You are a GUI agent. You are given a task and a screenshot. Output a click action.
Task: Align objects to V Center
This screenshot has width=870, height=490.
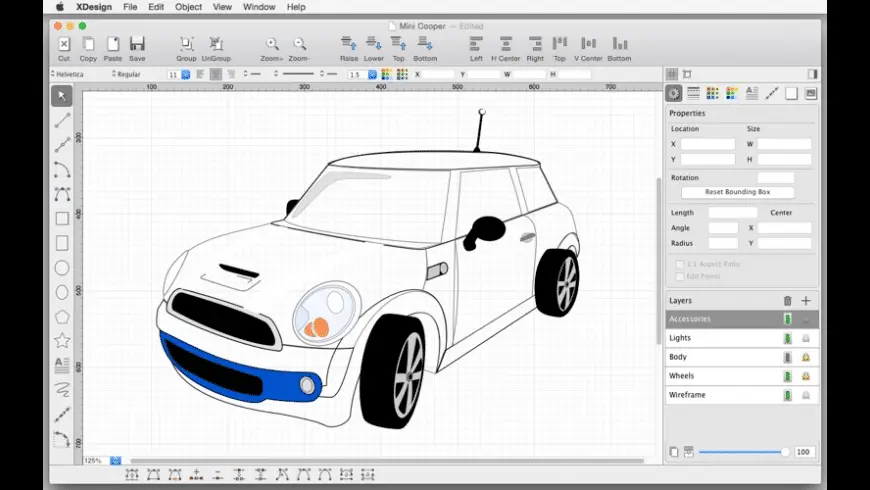click(x=588, y=49)
